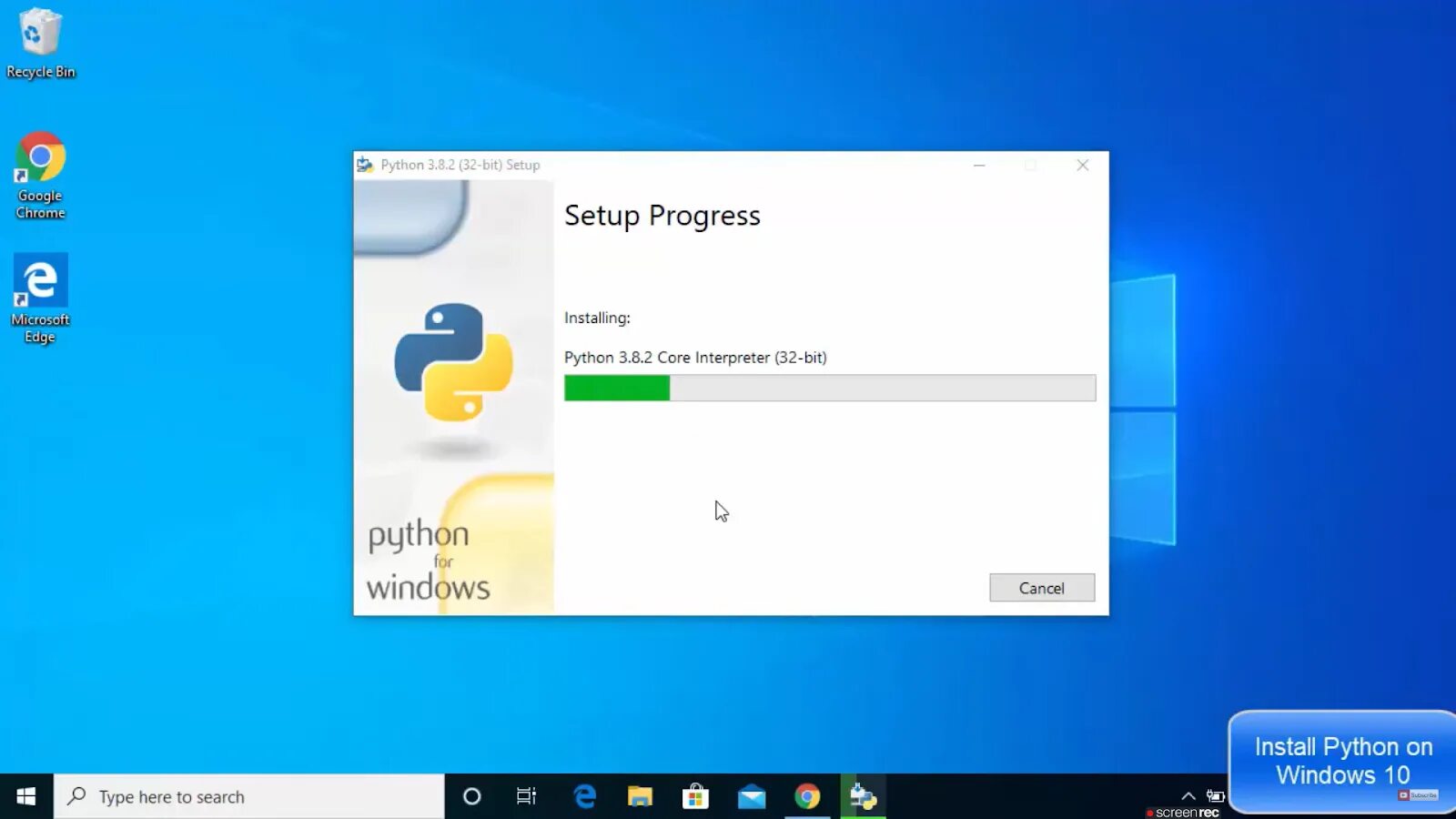The height and width of the screenshot is (819, 1456).
Task: Open the Microsoft Edge desktop shortcut
Action: coord(40,298)
